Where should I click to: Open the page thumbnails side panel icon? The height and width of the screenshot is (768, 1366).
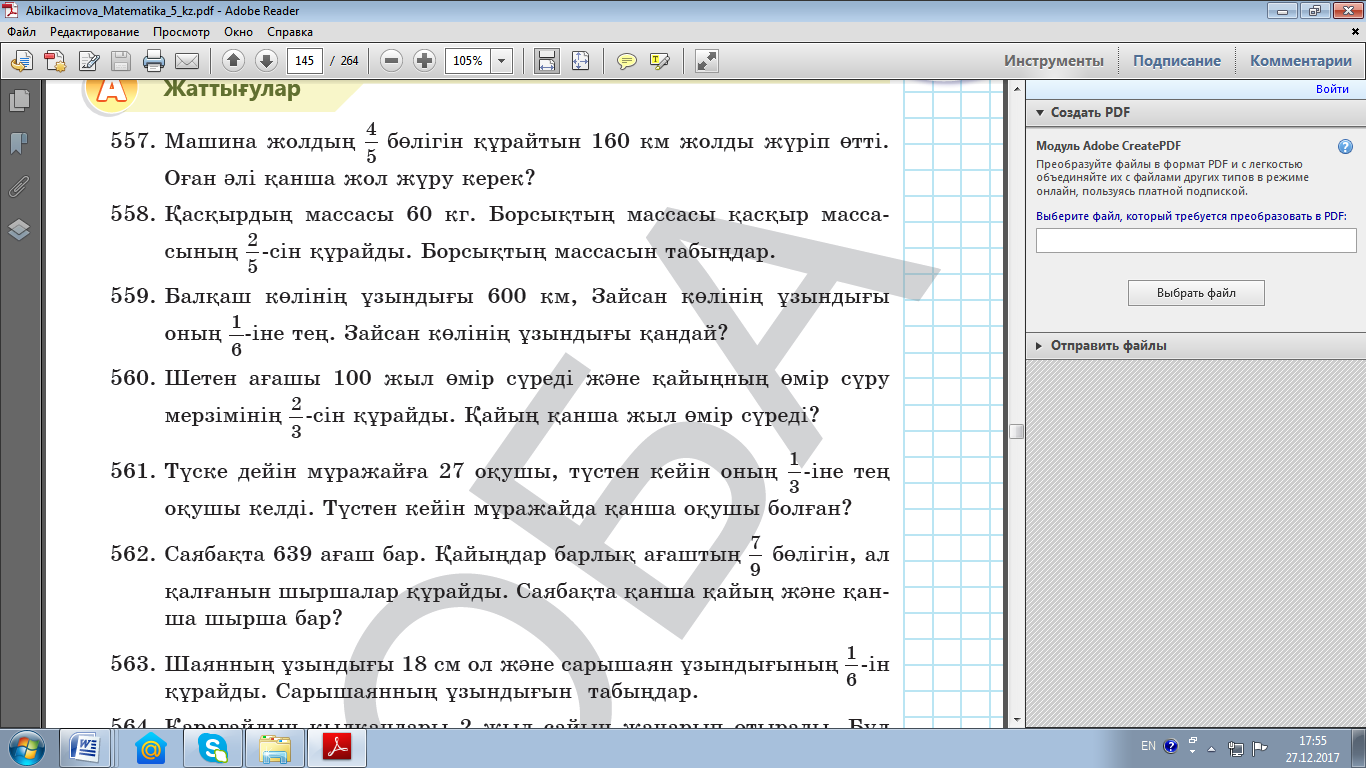[19, 100]
